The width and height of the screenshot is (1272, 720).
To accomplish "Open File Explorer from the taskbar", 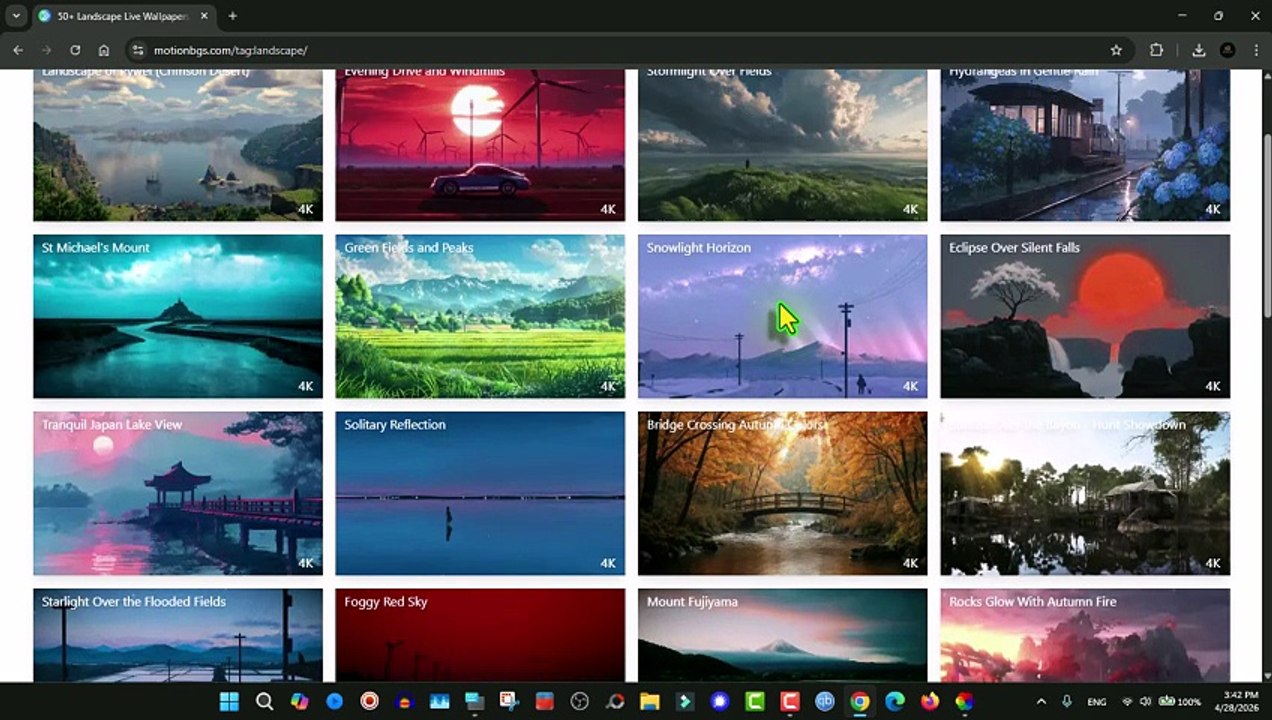I will 650,701.
